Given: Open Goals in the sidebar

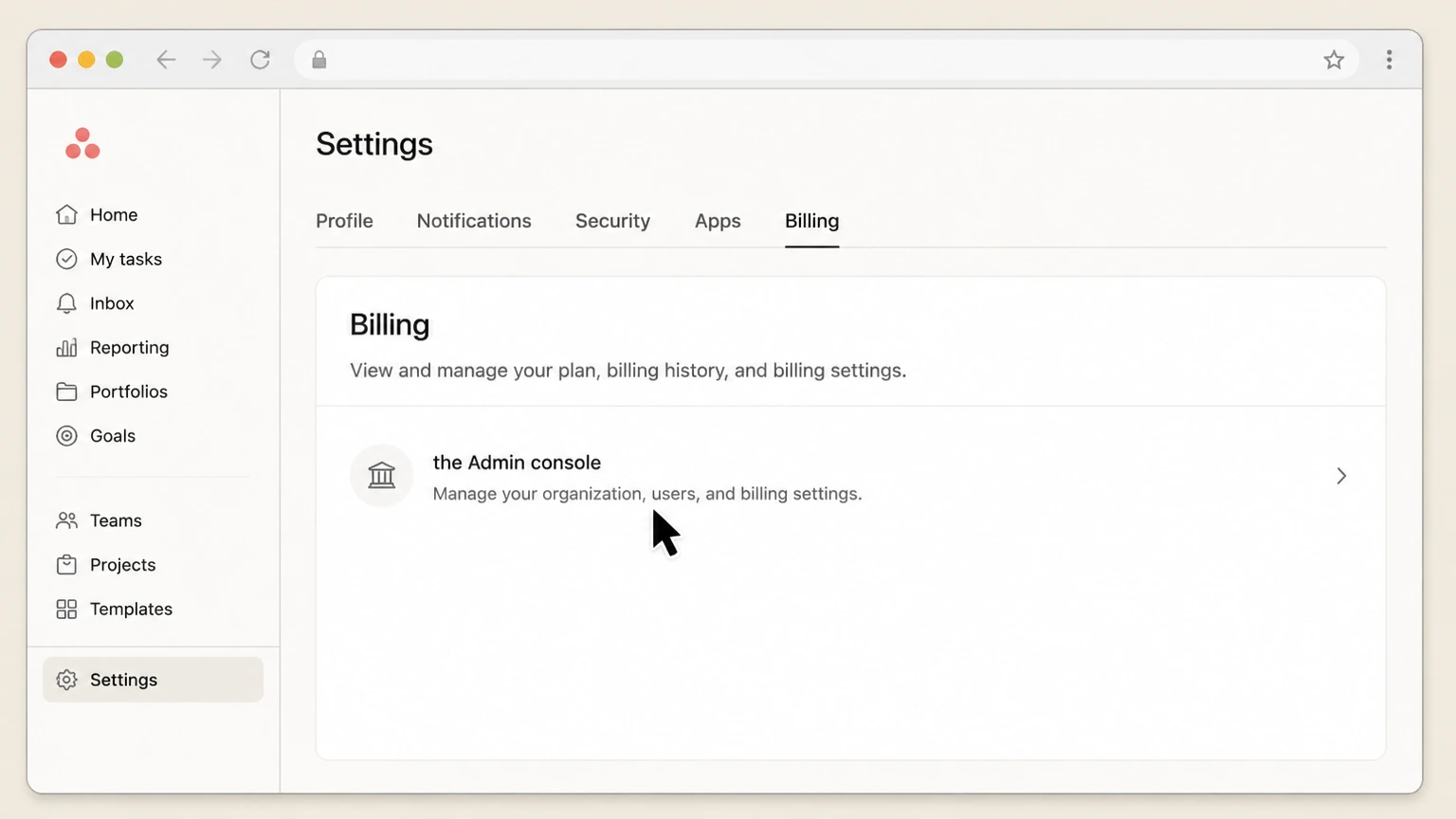Looking at the screenshot, I should tap(113, 436).
